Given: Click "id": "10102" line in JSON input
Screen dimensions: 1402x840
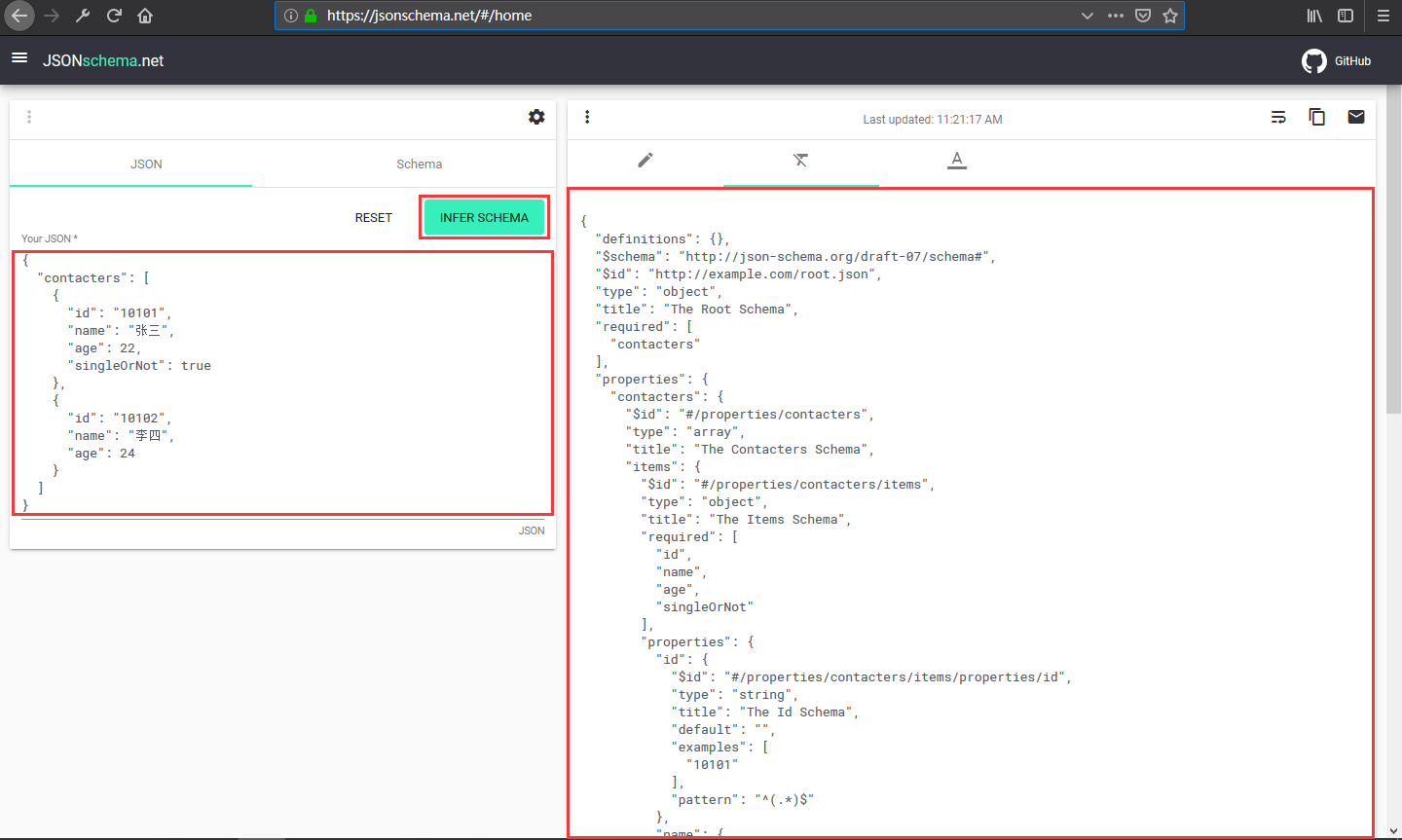Looking at the screenshot, I should [x=120, y=419].
